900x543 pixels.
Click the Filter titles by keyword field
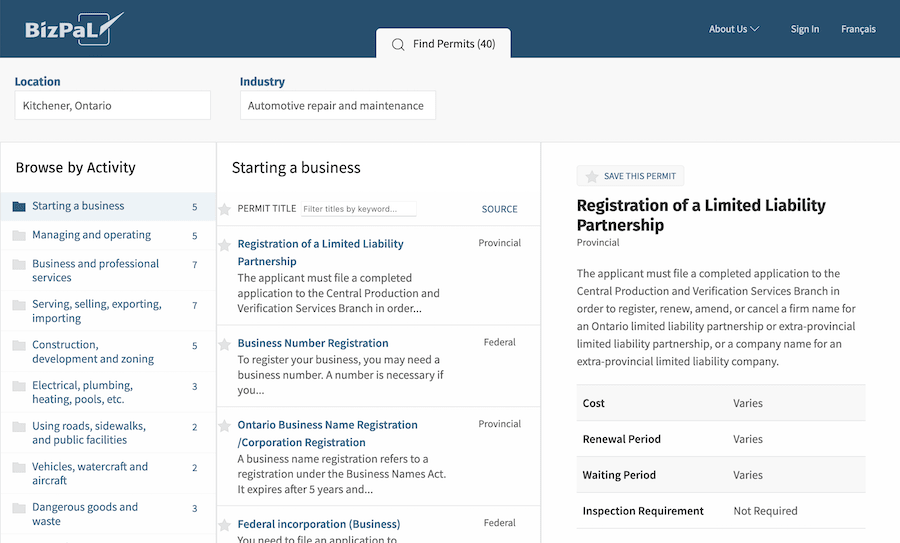click(x=359, y=209)
